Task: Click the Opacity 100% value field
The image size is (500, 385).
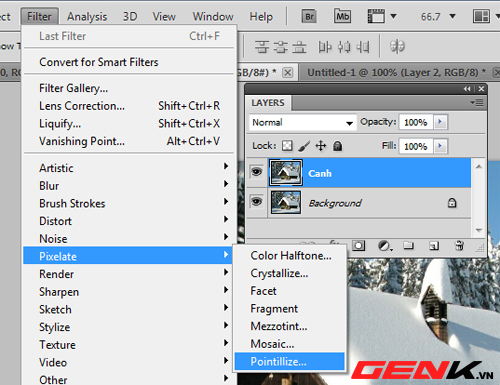Action: (416, 122)
